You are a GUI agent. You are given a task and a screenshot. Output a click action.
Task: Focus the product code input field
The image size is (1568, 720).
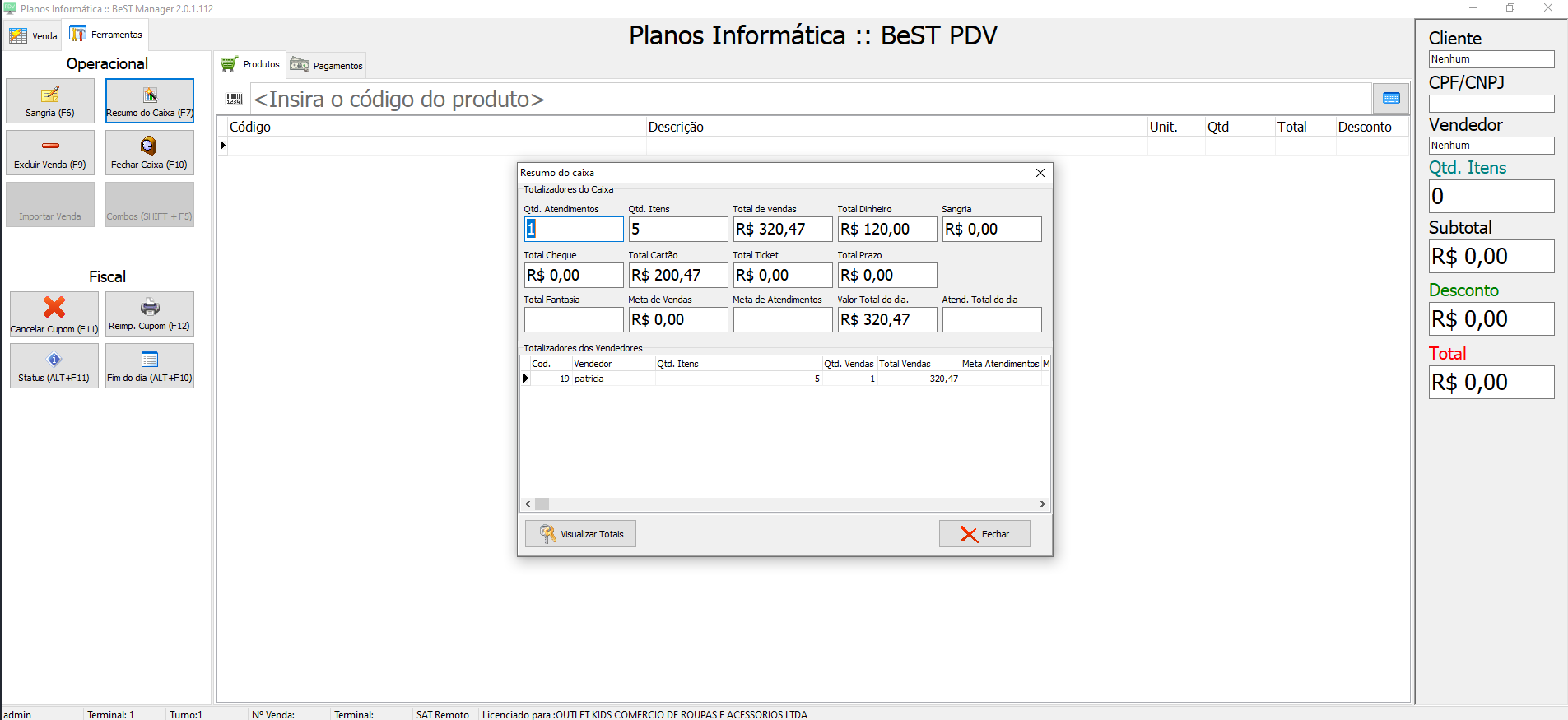click(810, 99)
